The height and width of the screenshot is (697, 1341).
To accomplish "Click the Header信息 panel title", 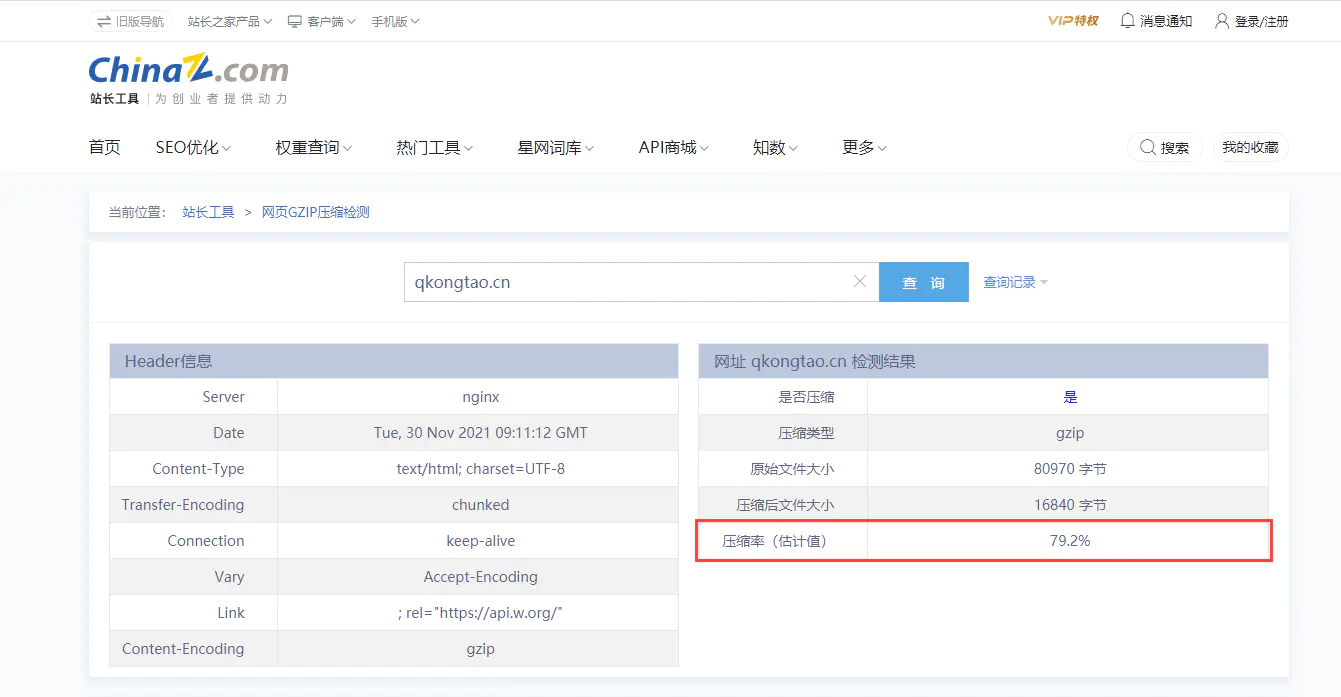I will pyautogui.click(x=169, y=361).
